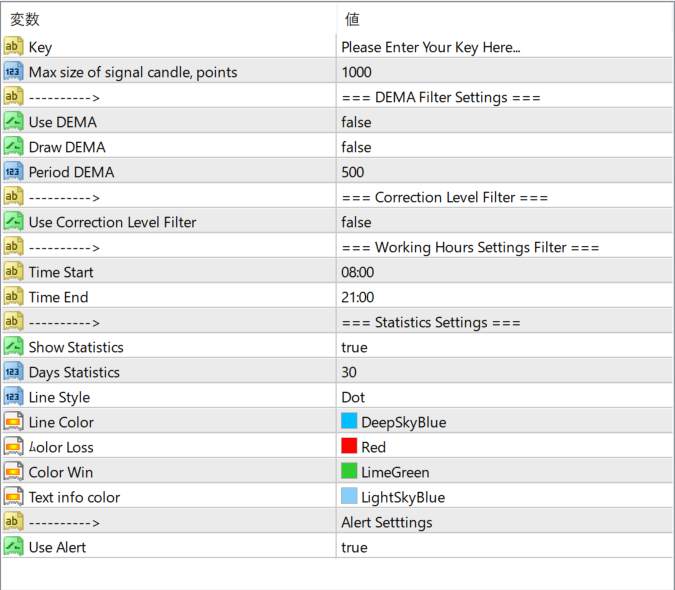Open the LimeGreen Color Win value list

point(505,472)
